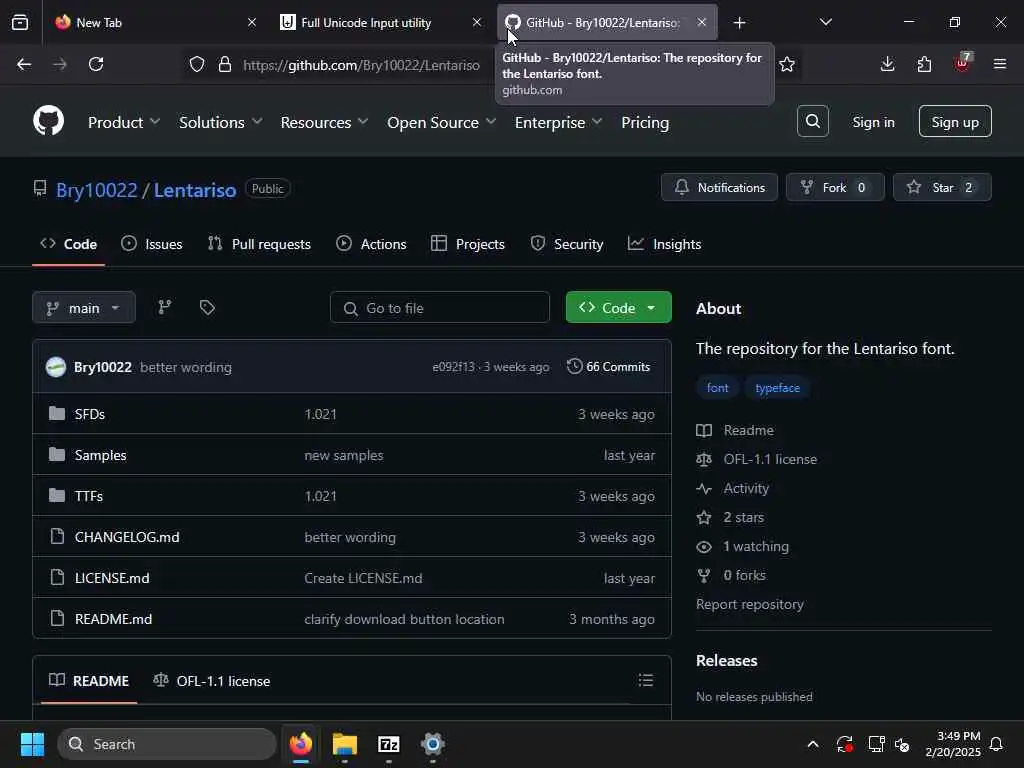Expand the Solutions menu
The width and height of the screenshot is (1024, 768).
click(x=220, y=122)
